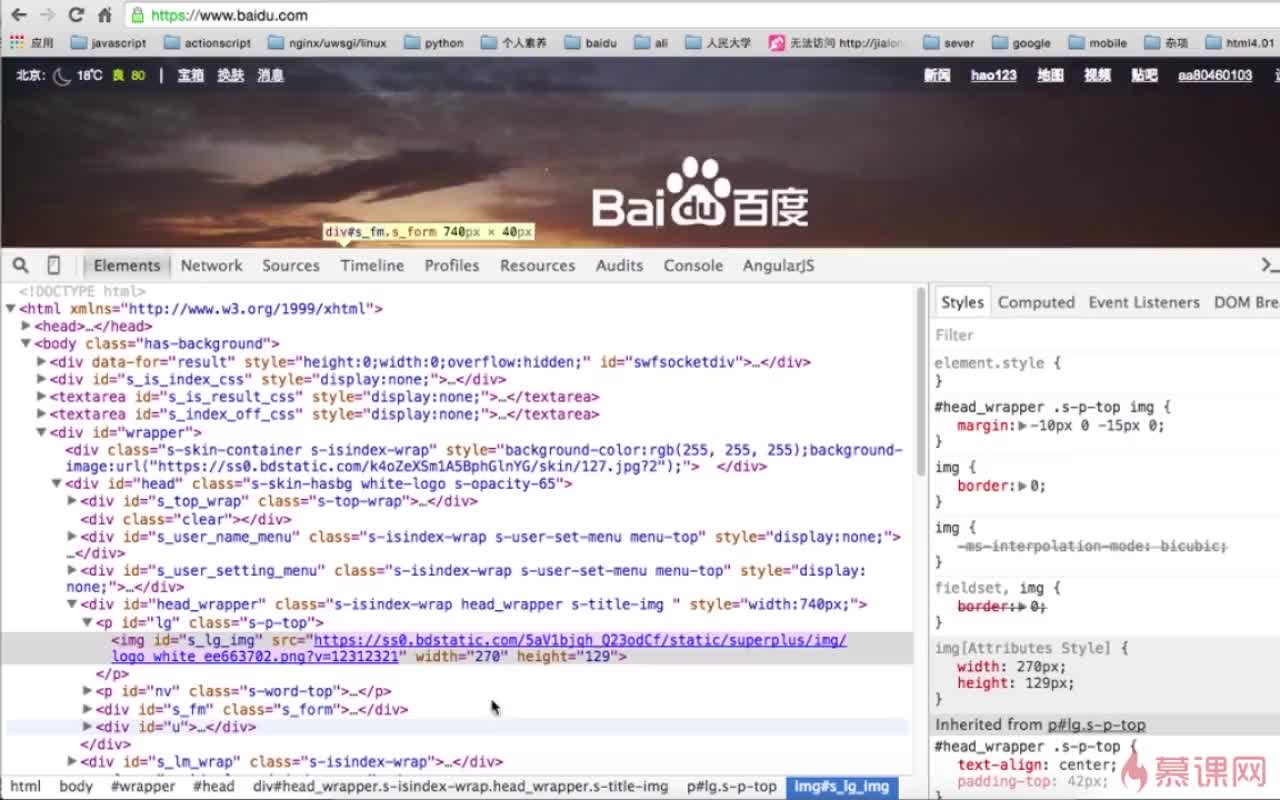This screenshot has height=800, width=1280.
Task: Expand the div id u node
Action: [x=87, y=727]
